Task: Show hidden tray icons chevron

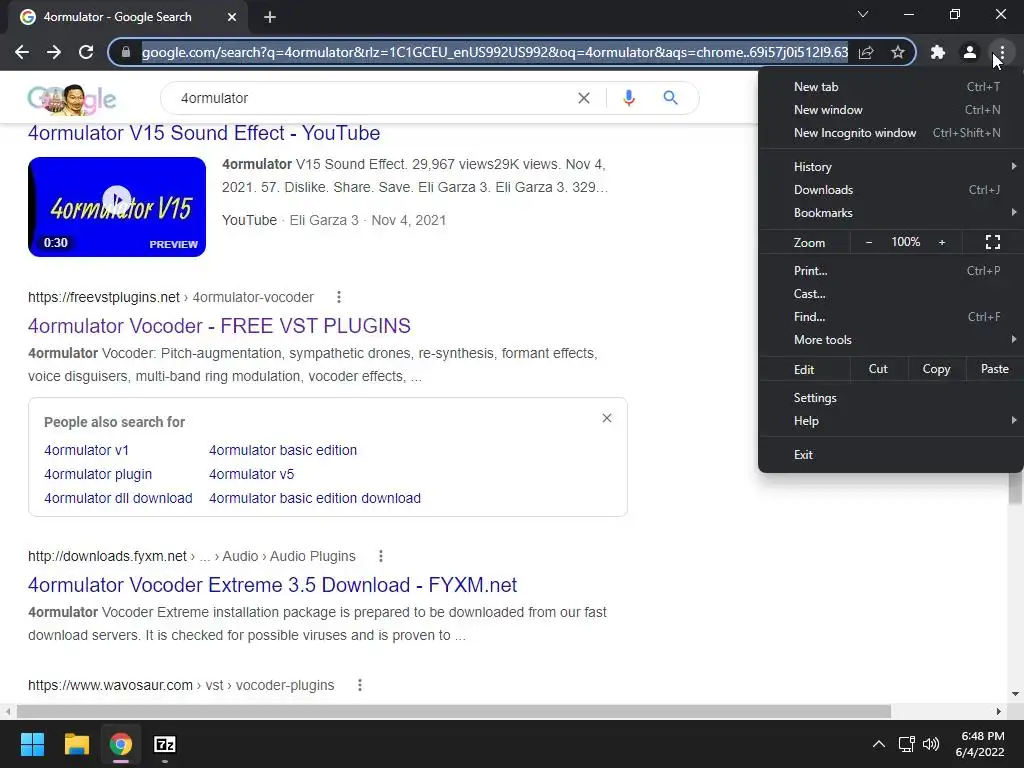Action: click(879, 744)
